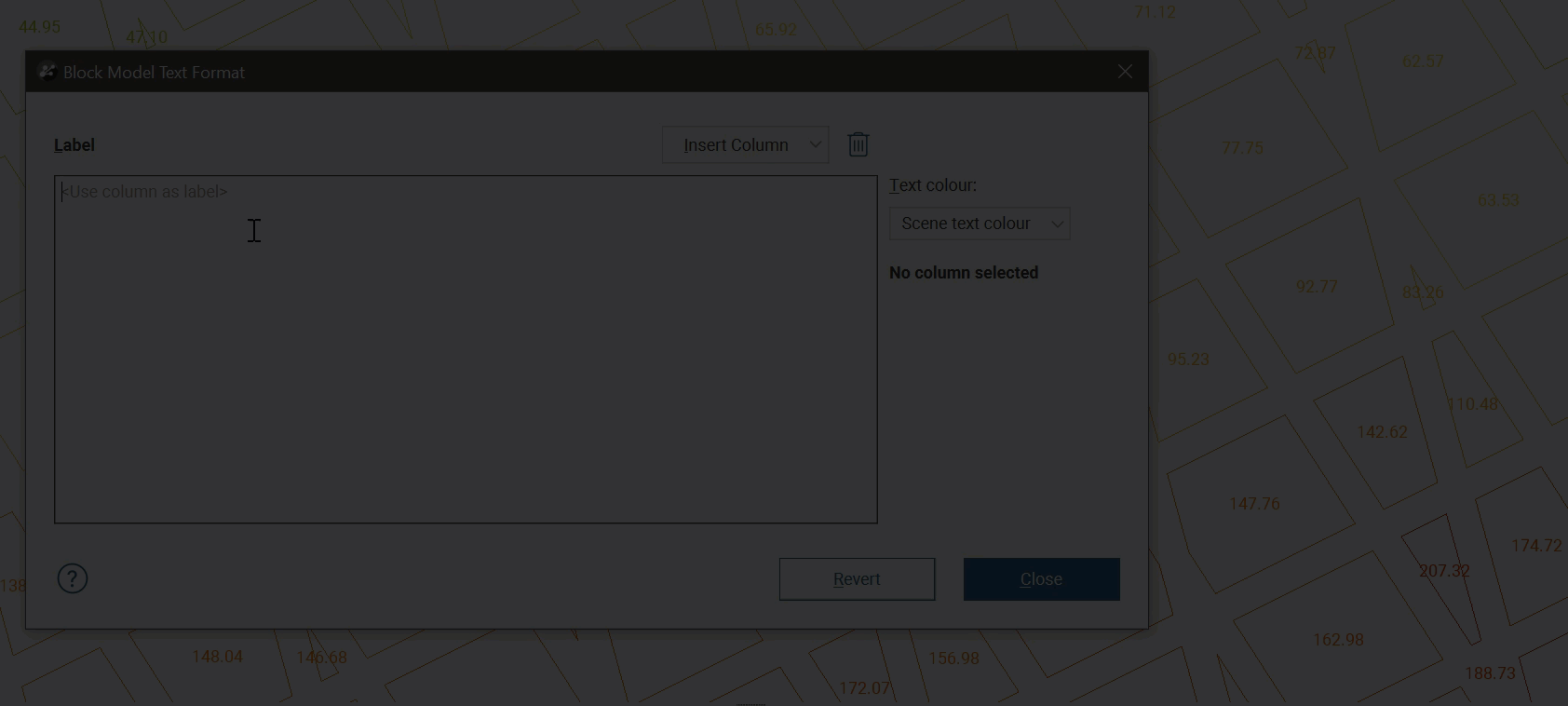Select the 147.76 block value in the scene
The height and width of the screenshot is (706, 1568).
pyautogui.click(x=1254, y=504)
